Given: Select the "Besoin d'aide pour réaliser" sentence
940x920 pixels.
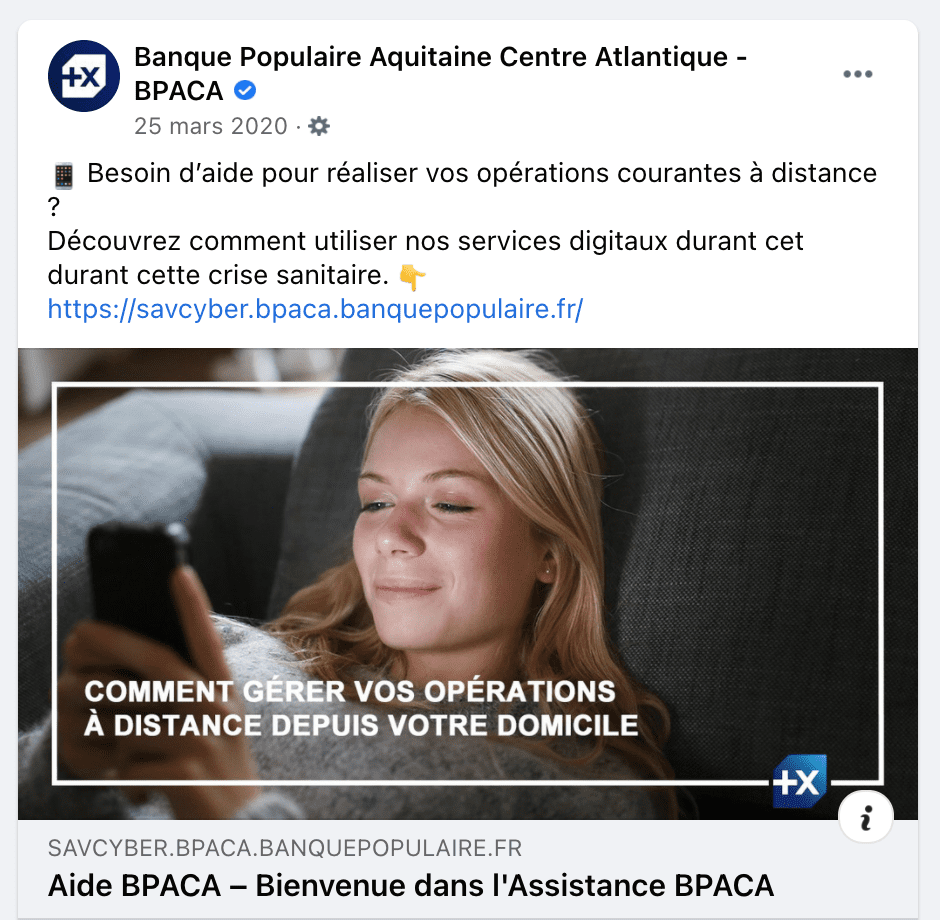Looking at the screenshot, I should pyautogui.click(x=482, y=174).
